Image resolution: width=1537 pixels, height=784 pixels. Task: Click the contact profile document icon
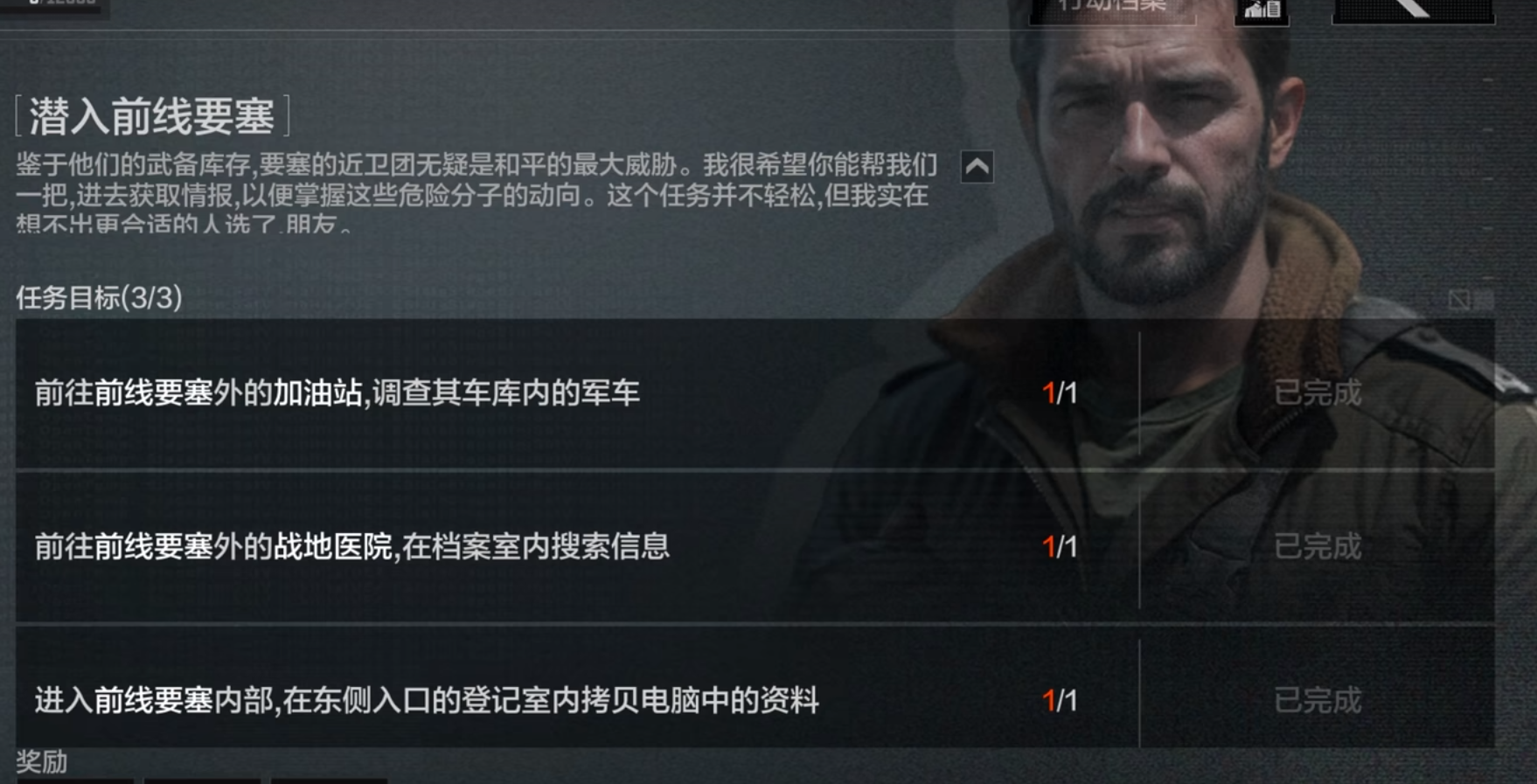pyautogui.click(x=1262, y=10)
